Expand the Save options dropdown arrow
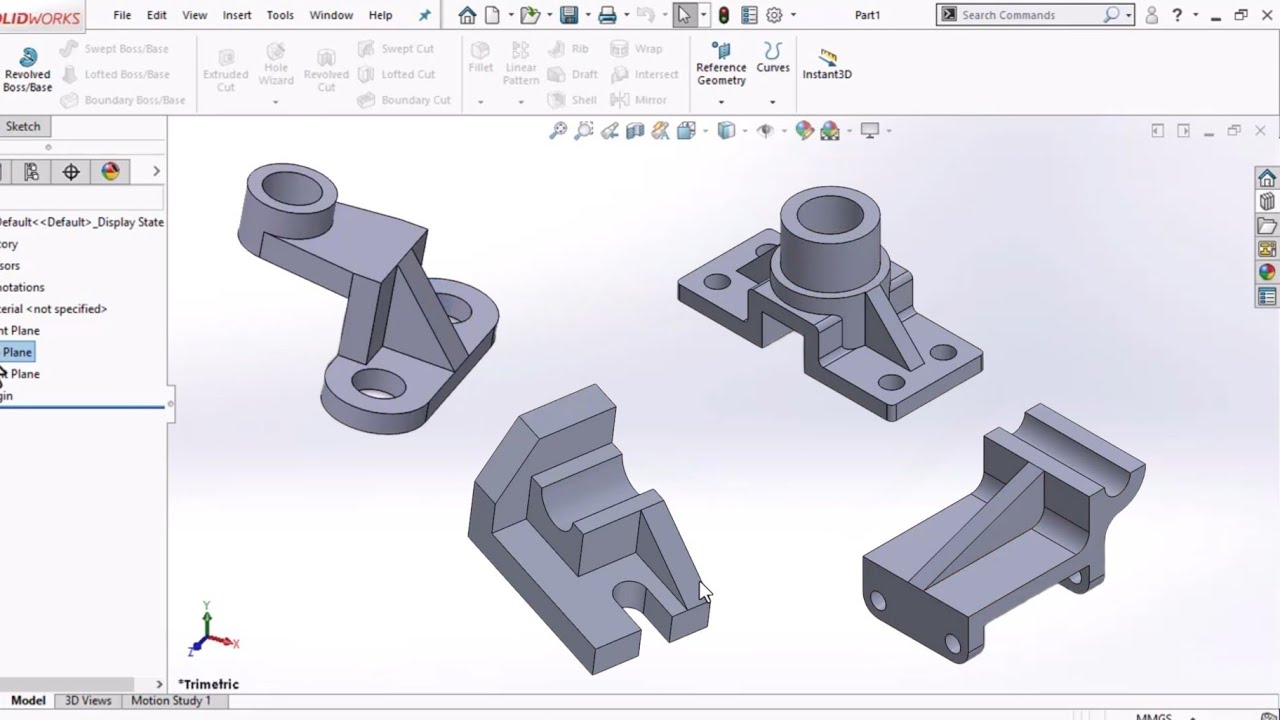1280x720 pixels. click(x=587, y=15)
